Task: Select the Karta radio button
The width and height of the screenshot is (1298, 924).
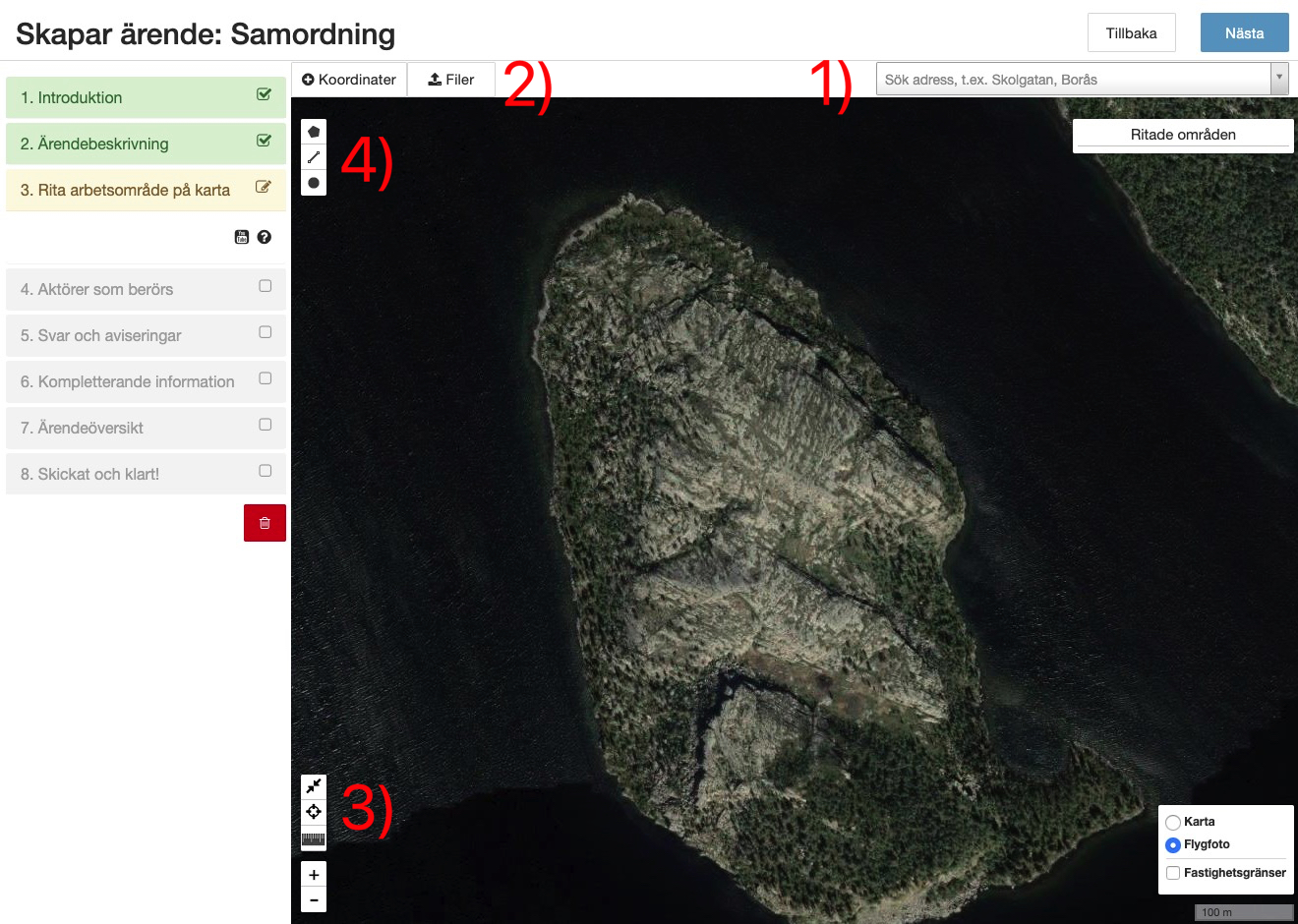Action: pos(1173,823)
